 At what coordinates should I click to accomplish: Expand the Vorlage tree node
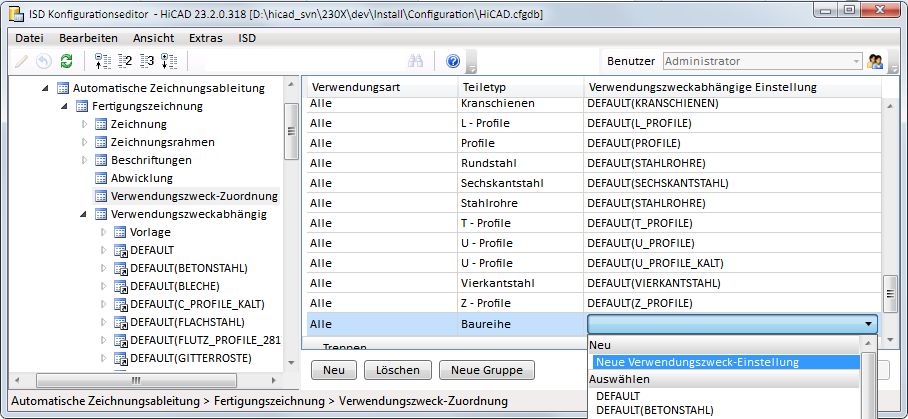(x=104, y=232)
